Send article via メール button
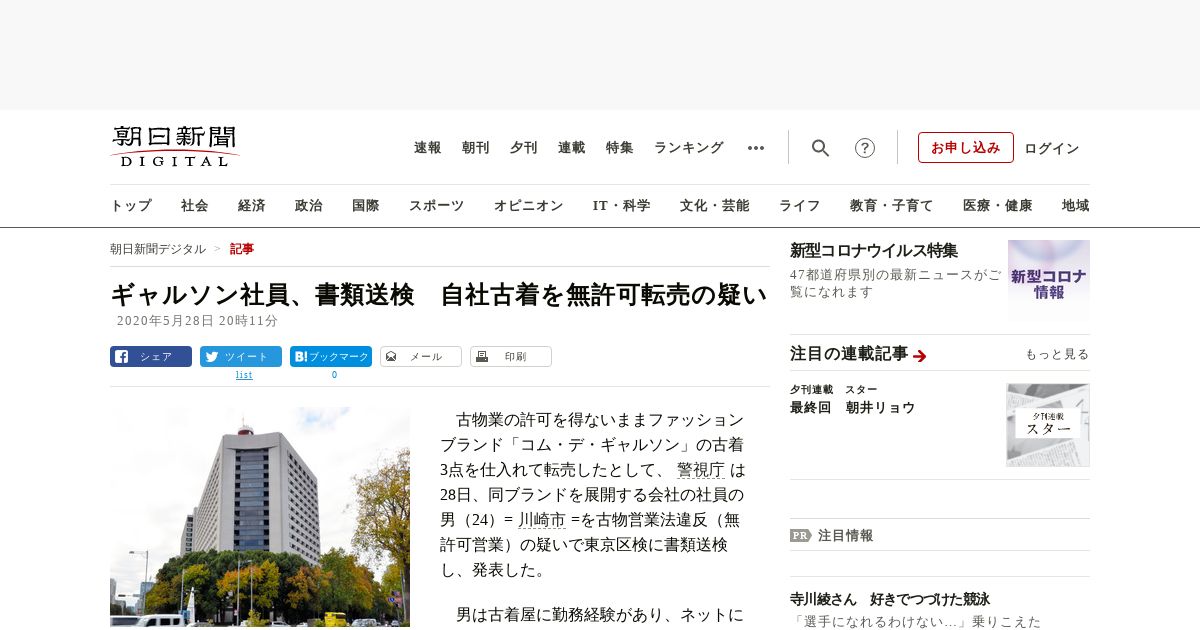The width and height of the screenshot is (1200, 630). pos(421,356)
